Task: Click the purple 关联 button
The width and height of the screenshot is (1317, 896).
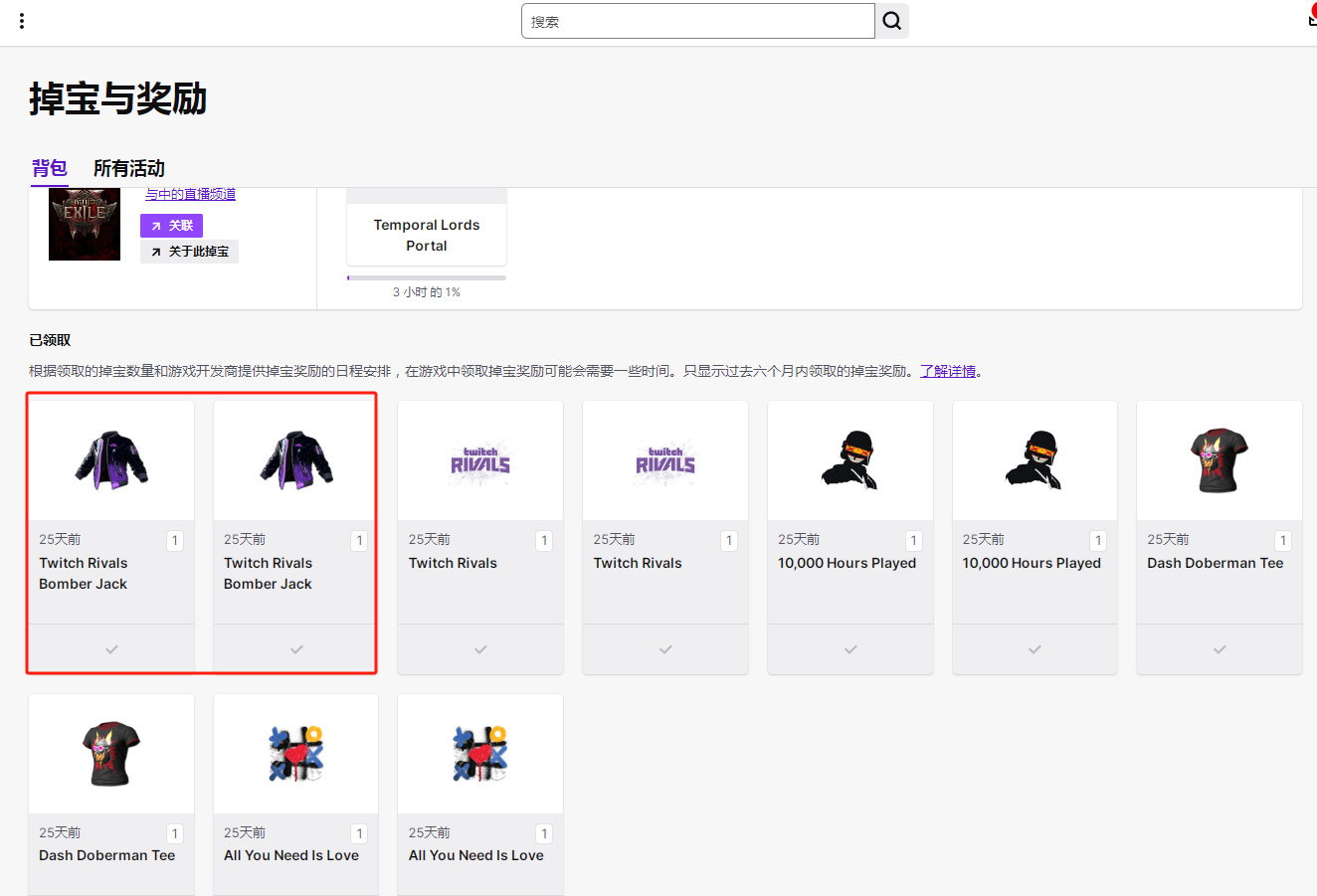Action: click(x=171, y=226)
